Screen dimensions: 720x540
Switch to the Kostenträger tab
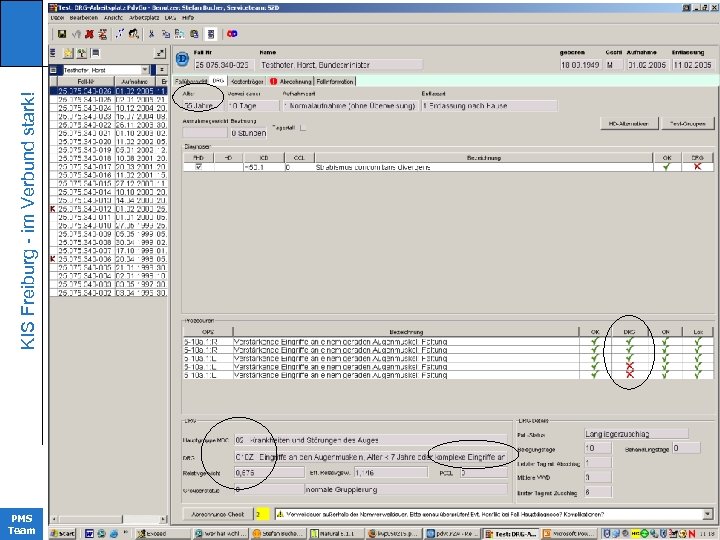pos(247,81)
